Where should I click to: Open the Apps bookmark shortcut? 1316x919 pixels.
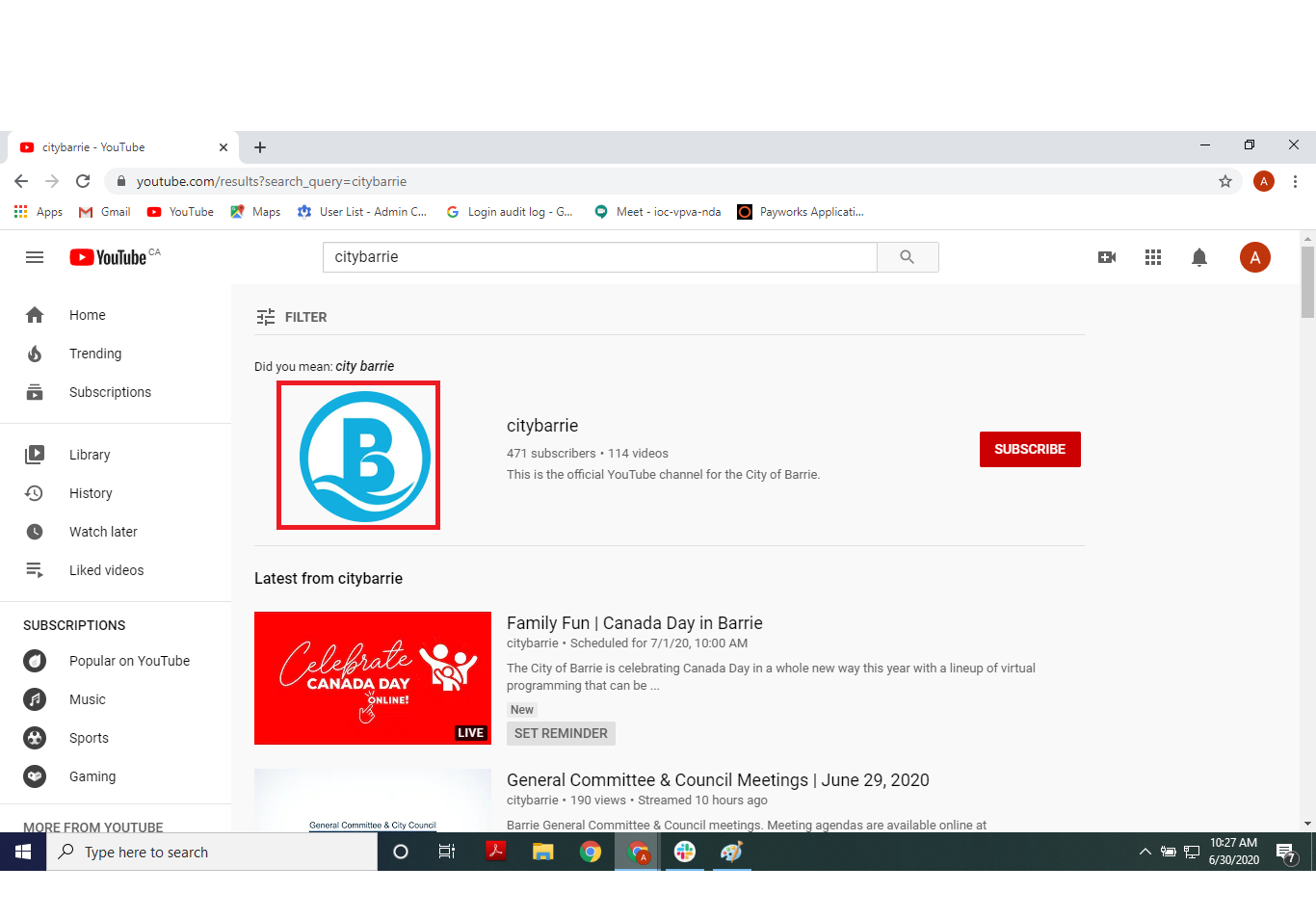(39, 212)
